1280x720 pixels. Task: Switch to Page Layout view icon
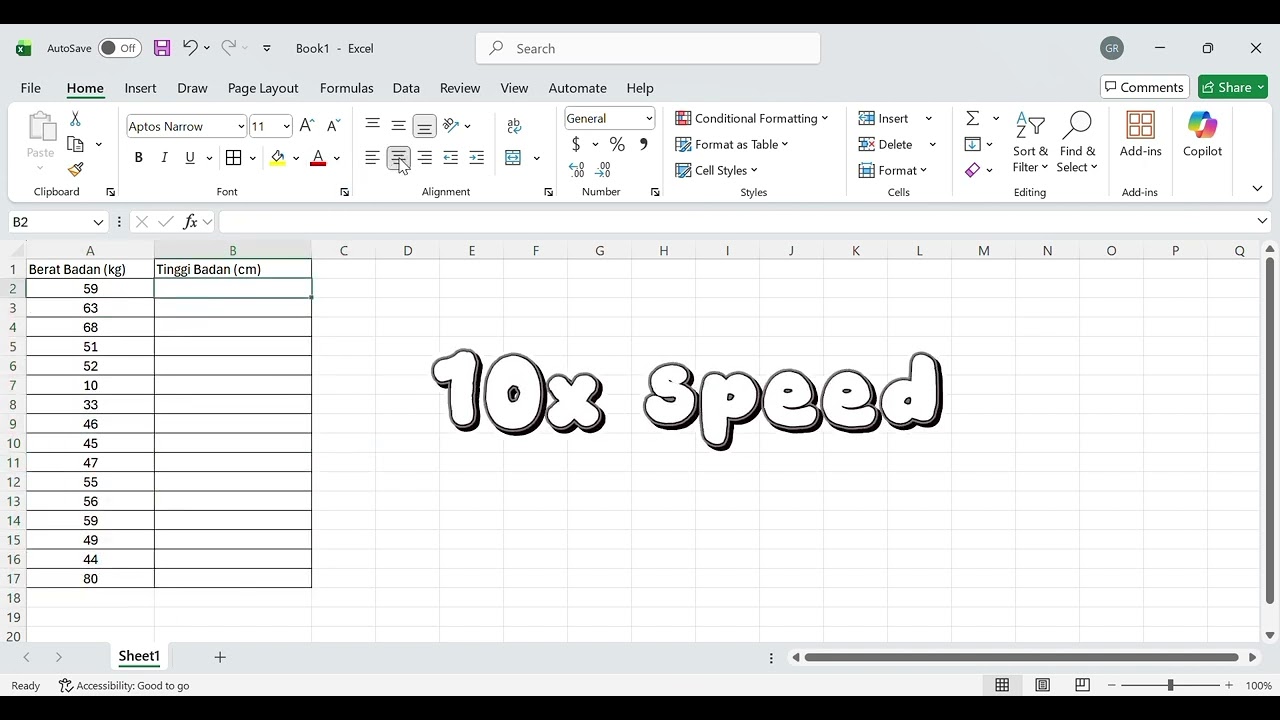pyautogui.click(x=1042, y=685)
